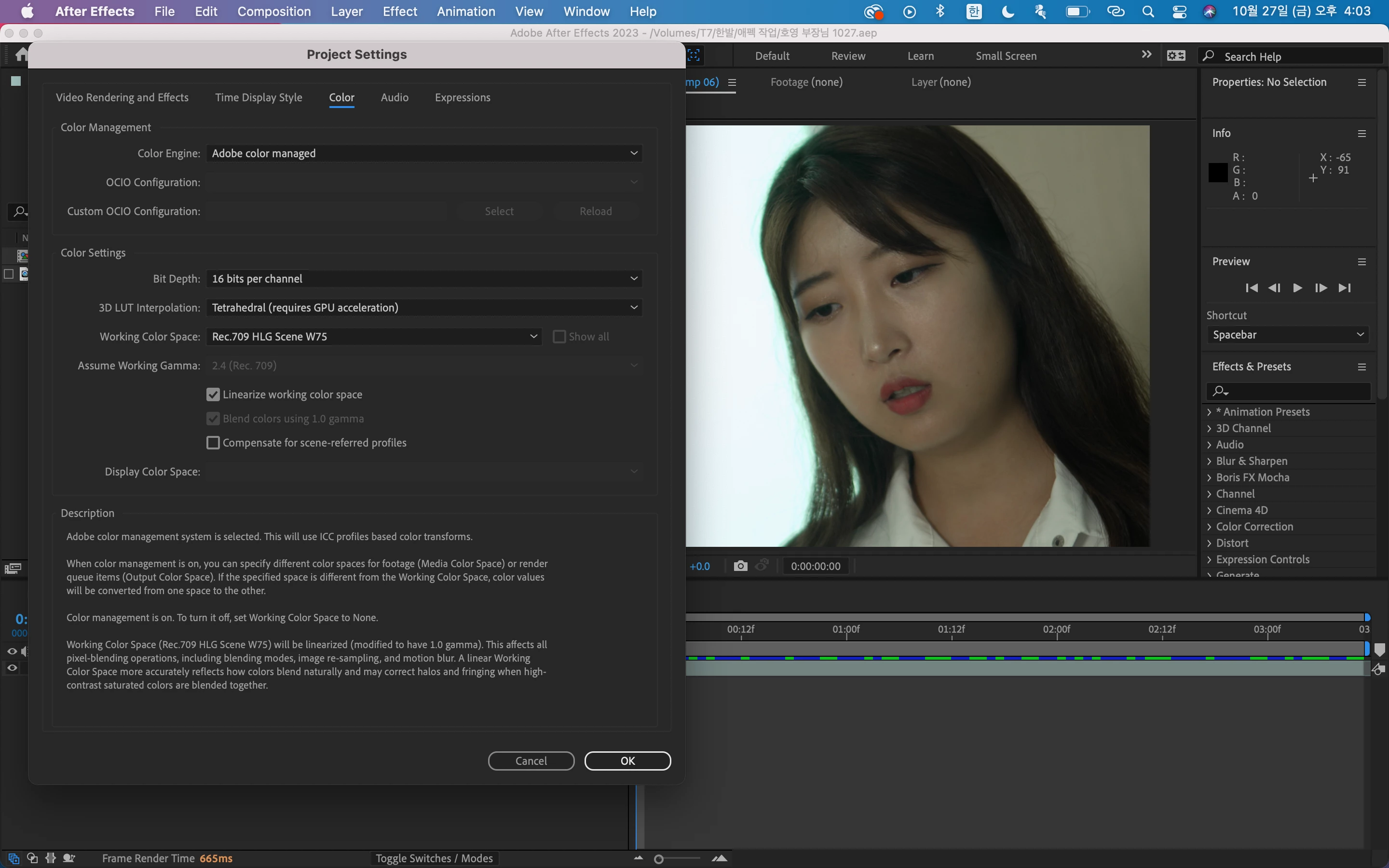1389x868 pixels.
Task: Switch to the Expressions tab
Action: 462,97
